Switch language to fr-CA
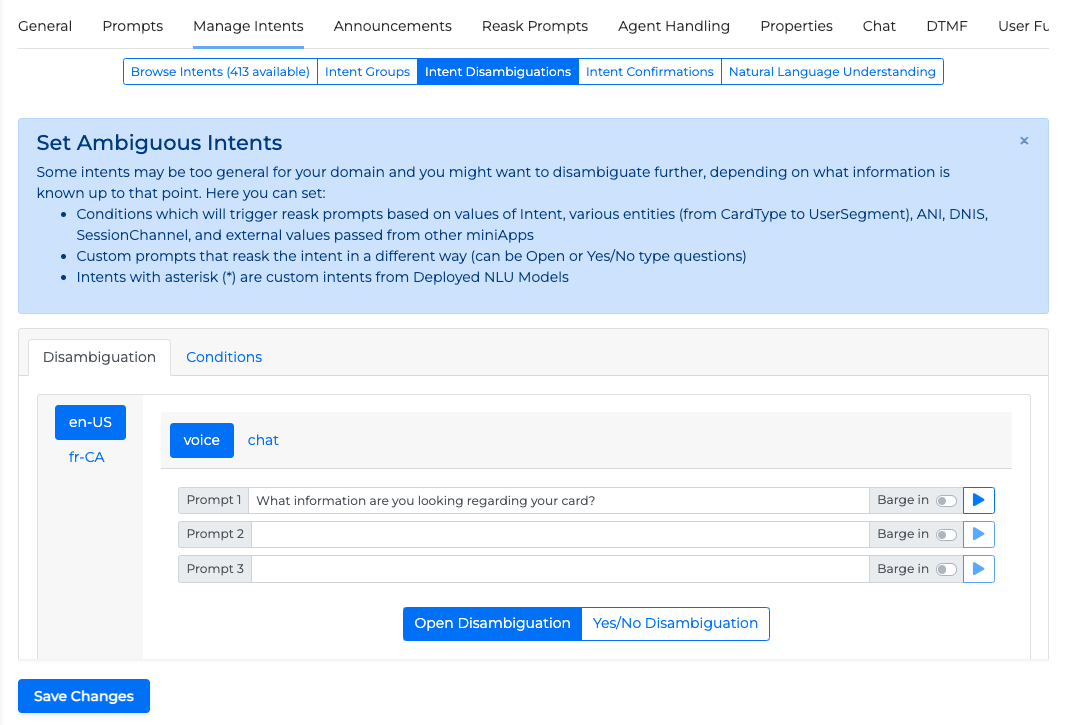Viewport: 1067px width, 725px height. click(x=86, y=457)
